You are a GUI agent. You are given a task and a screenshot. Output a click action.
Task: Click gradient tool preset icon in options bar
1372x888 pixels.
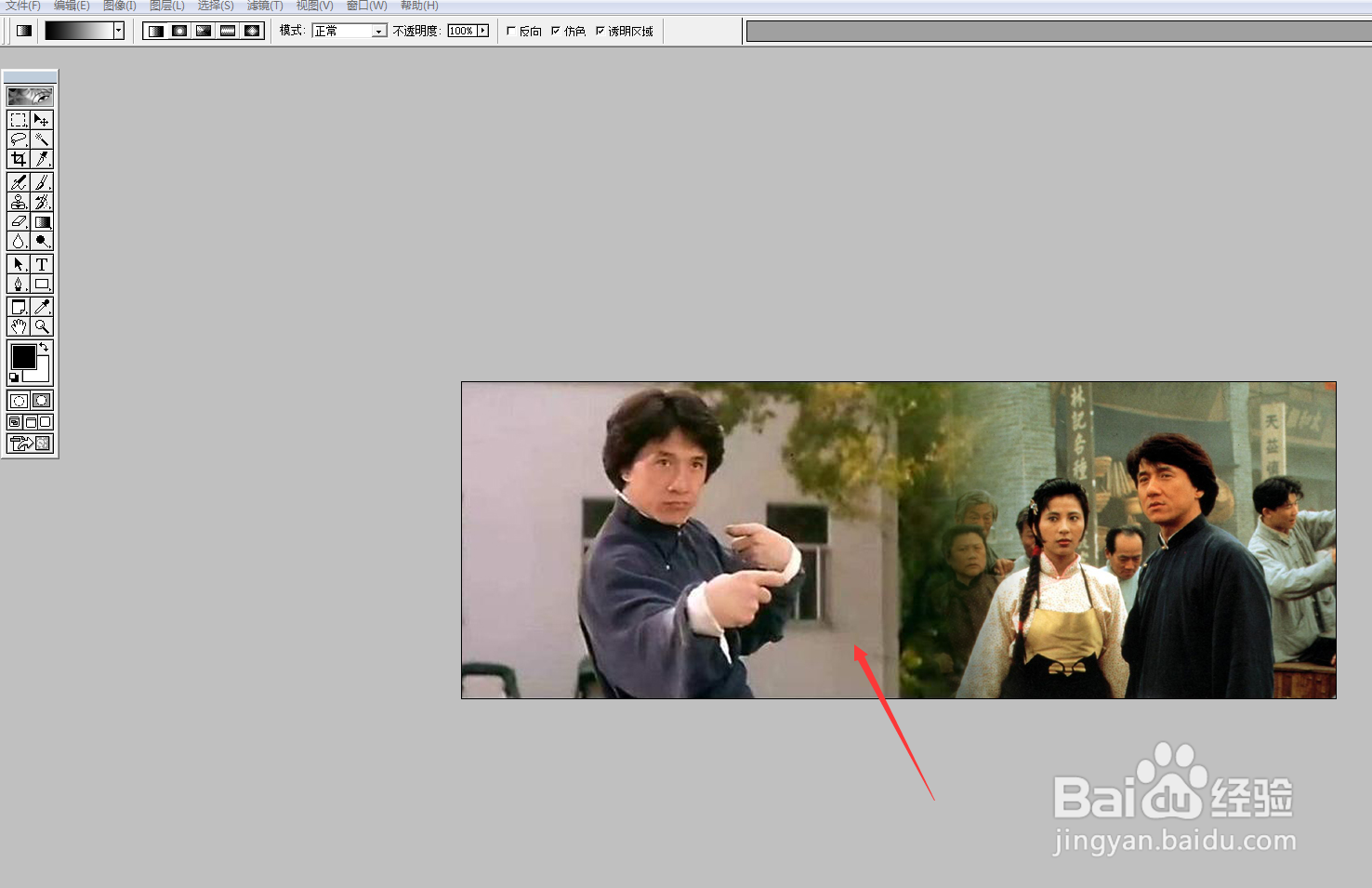pyautogui.click(x=24, y=31)
